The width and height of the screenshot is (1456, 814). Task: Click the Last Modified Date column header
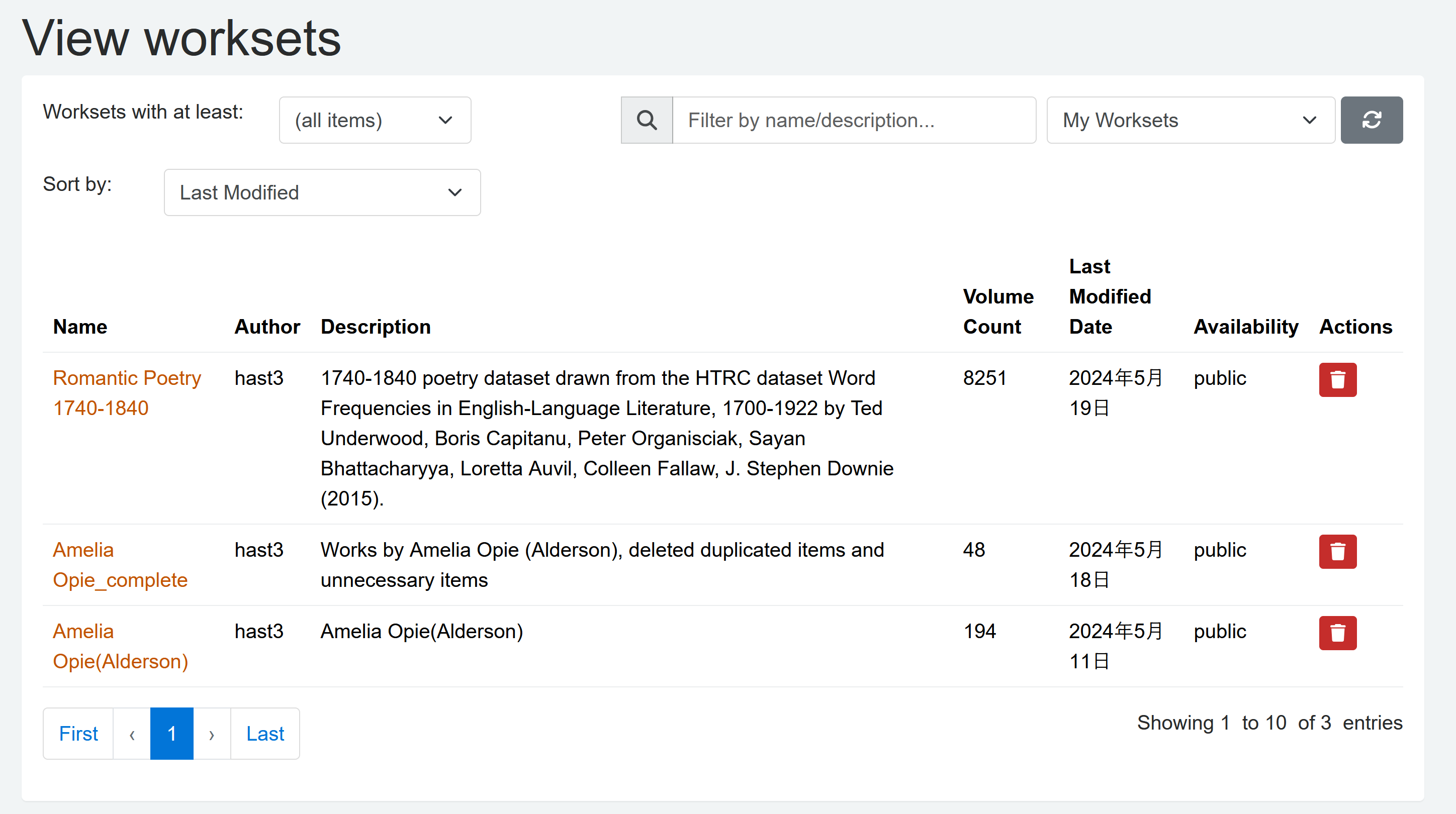pyautogui.click(x=1110, y=296)
